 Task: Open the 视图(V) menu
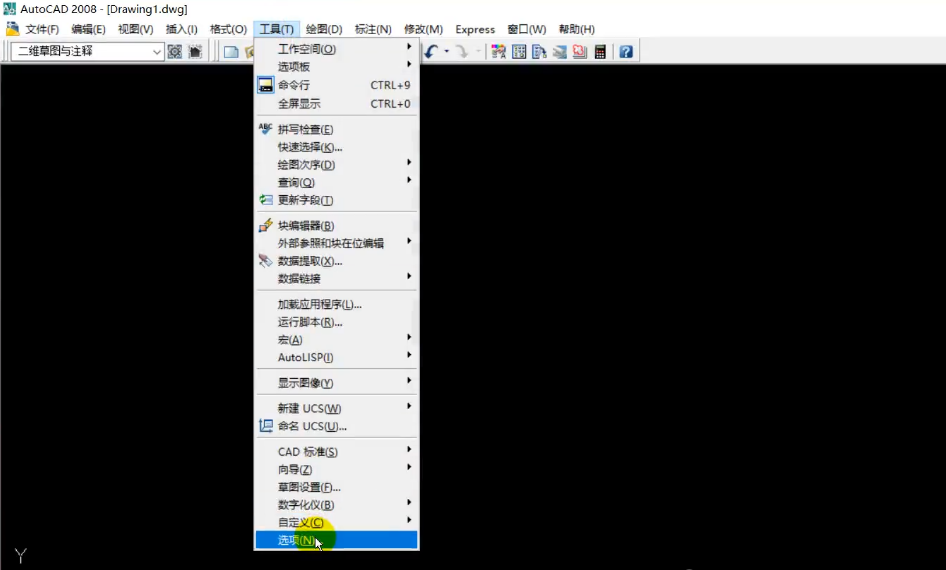(135, 29)
